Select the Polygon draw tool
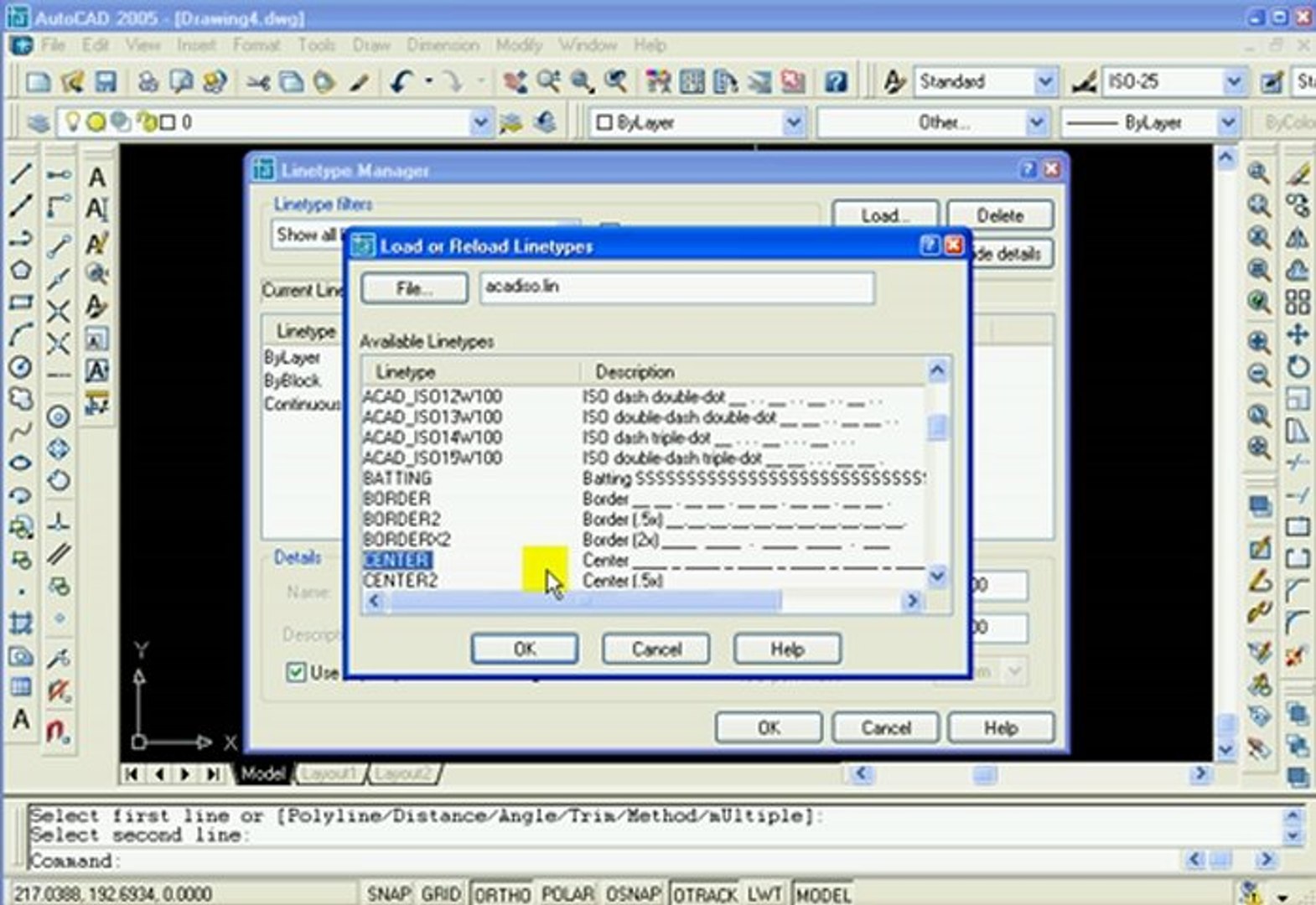Viewport: 1316px width, 905px height. pyautogui.click(x=21, y=271)
